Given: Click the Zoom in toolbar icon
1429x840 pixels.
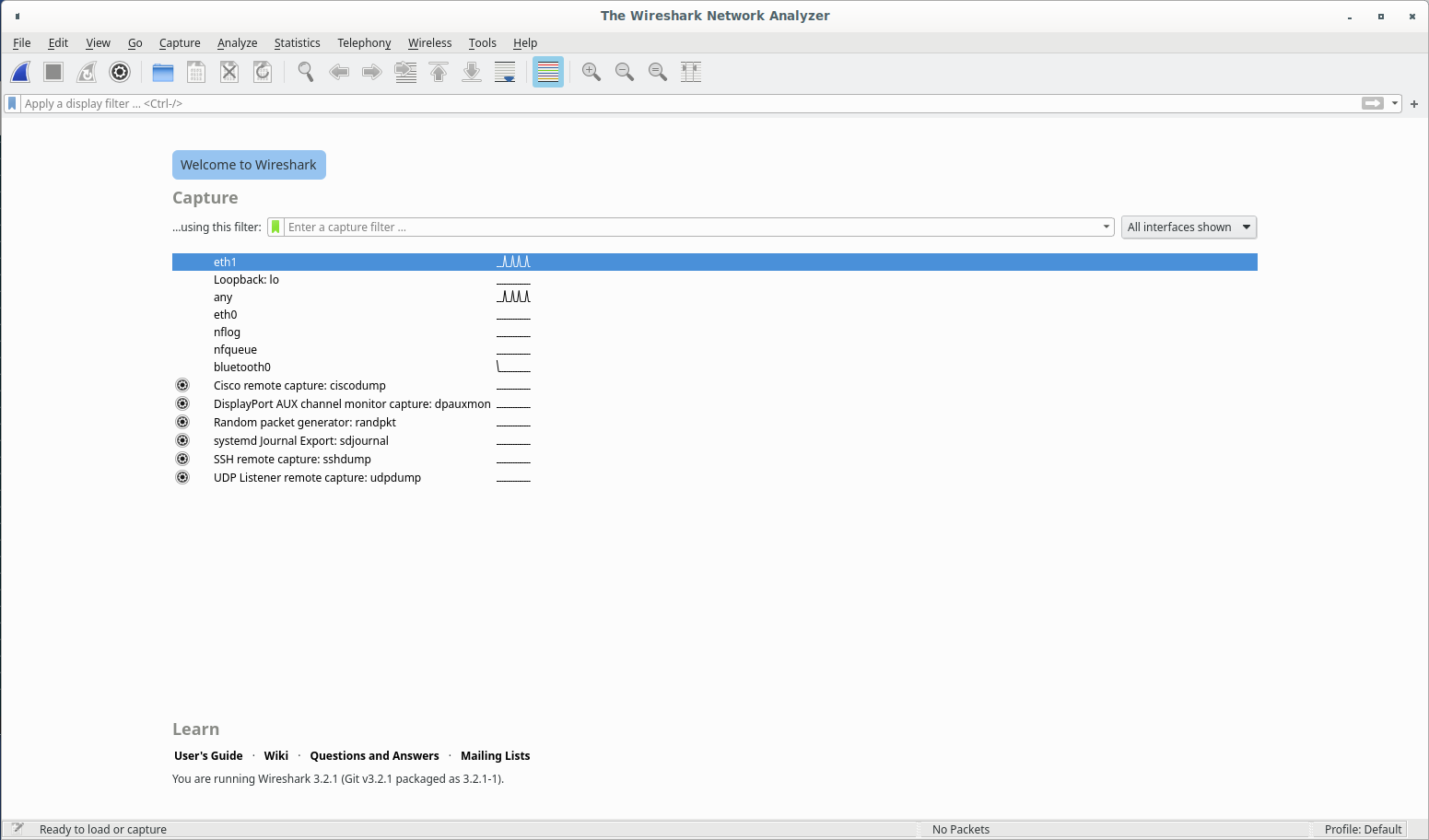Looking at the screenshot, I should pyautogui.click(x=592, y=72).
